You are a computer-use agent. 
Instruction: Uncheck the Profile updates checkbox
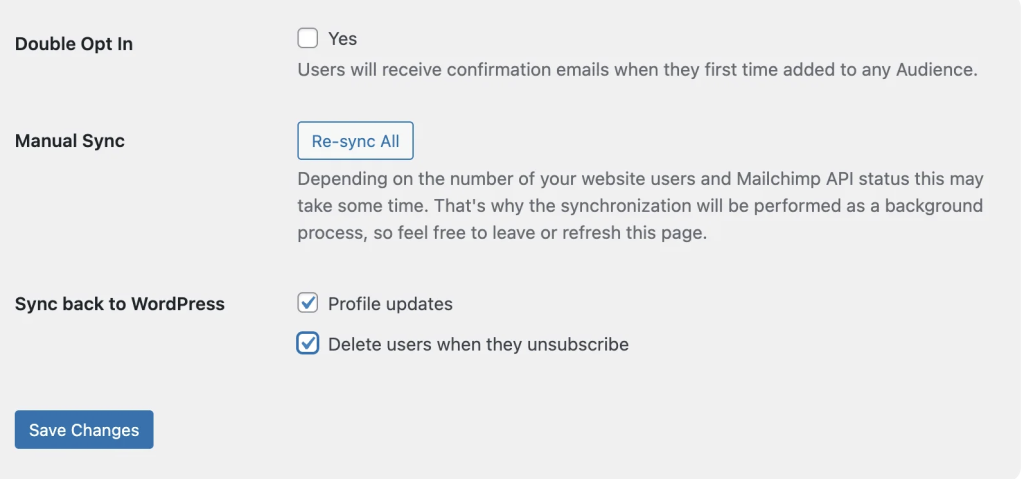point(308,303)
